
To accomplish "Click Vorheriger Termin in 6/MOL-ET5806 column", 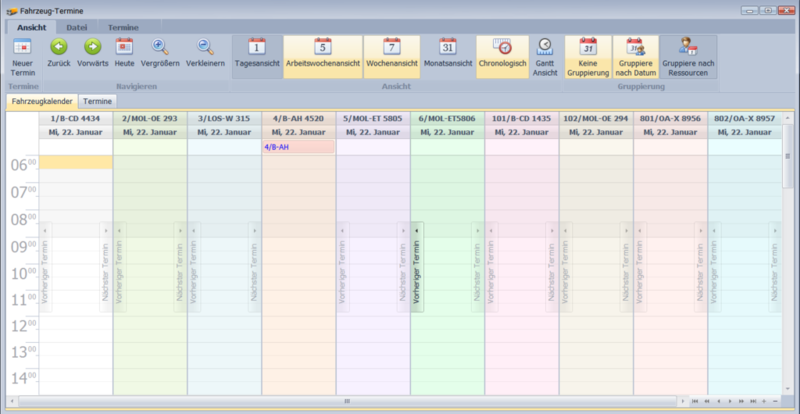I will point(417,267).
